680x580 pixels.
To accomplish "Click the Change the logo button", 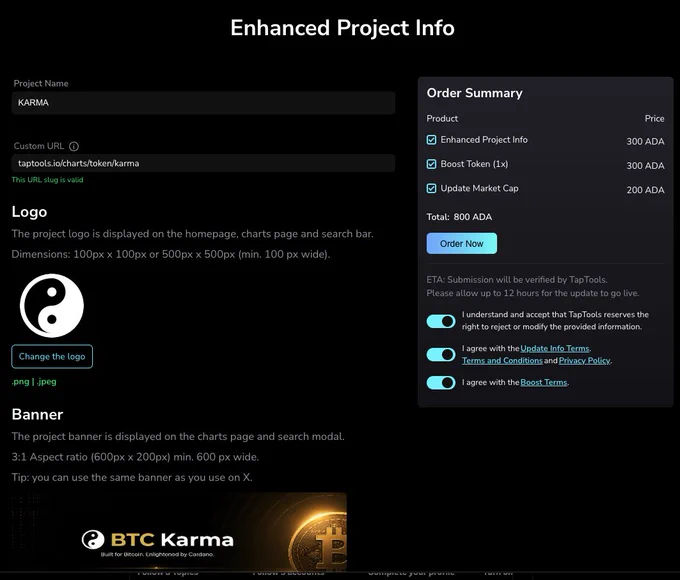I will (x=52, y=357).
